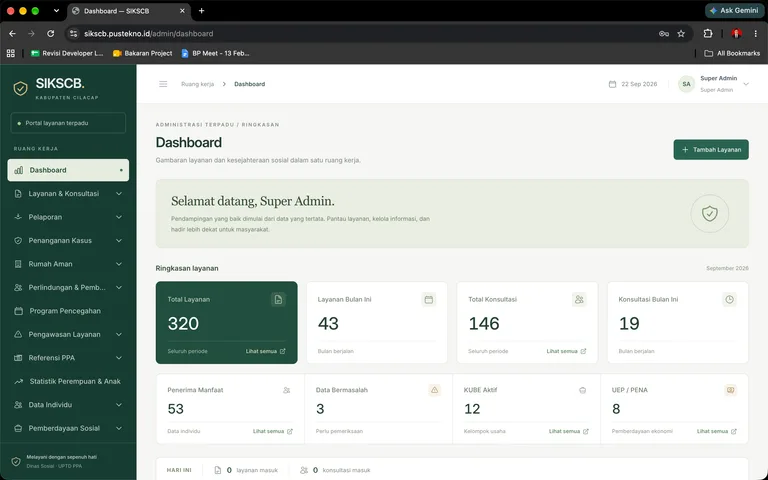Viewport: 768px width, 480px height.
Task: Click the shield check icon in the welcome banner
Action: coord(710,214)
